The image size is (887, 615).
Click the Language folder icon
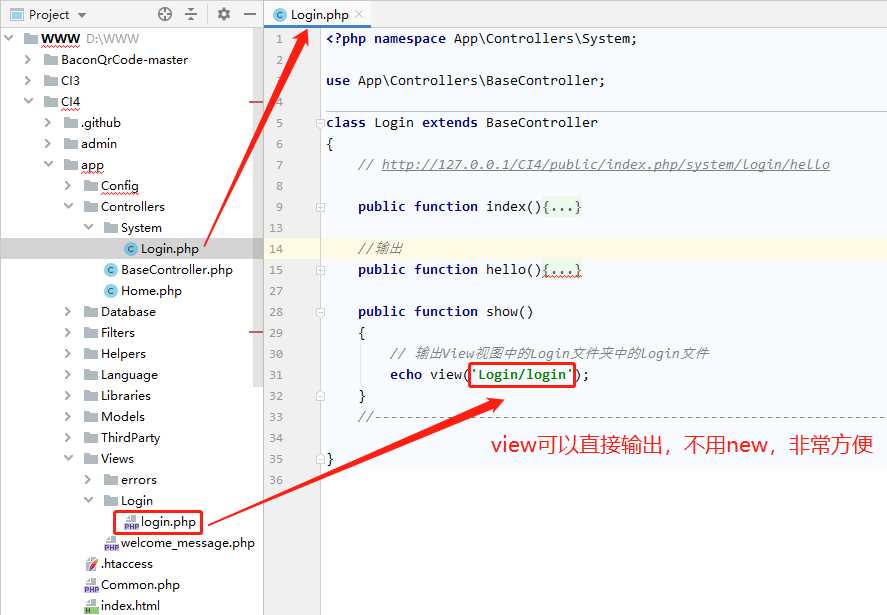click(x=91, y=375)
